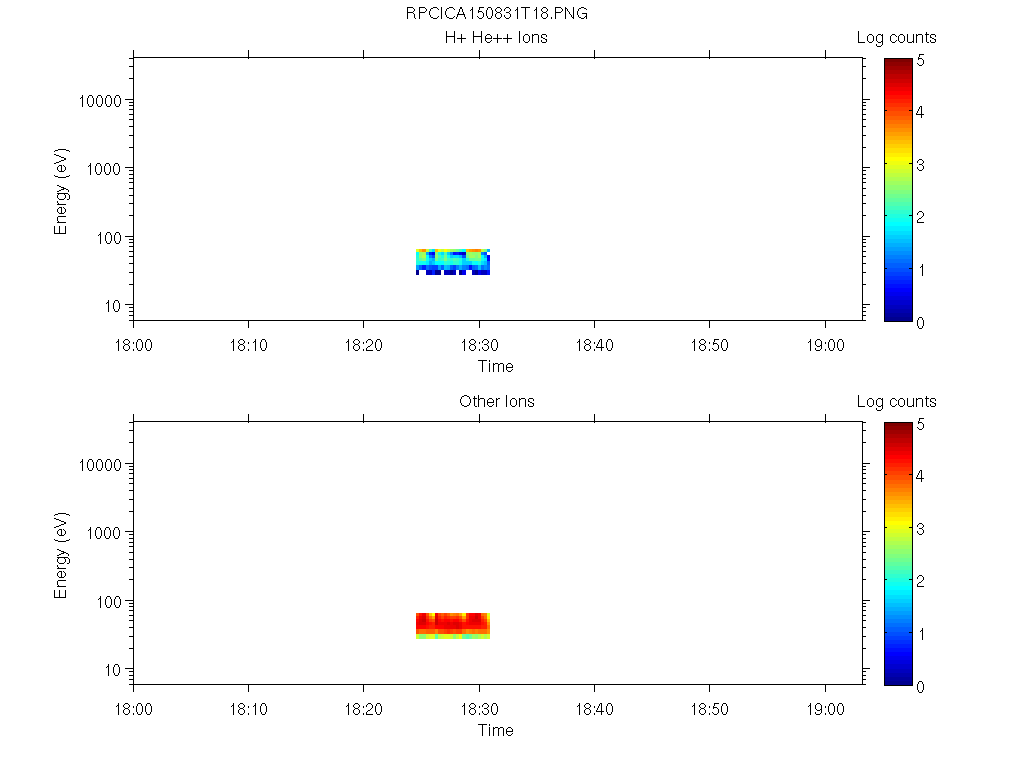Click the 18:00 tick label of Other Ions plot
This screenshot has height=768, width=1024.
[133, 709]
